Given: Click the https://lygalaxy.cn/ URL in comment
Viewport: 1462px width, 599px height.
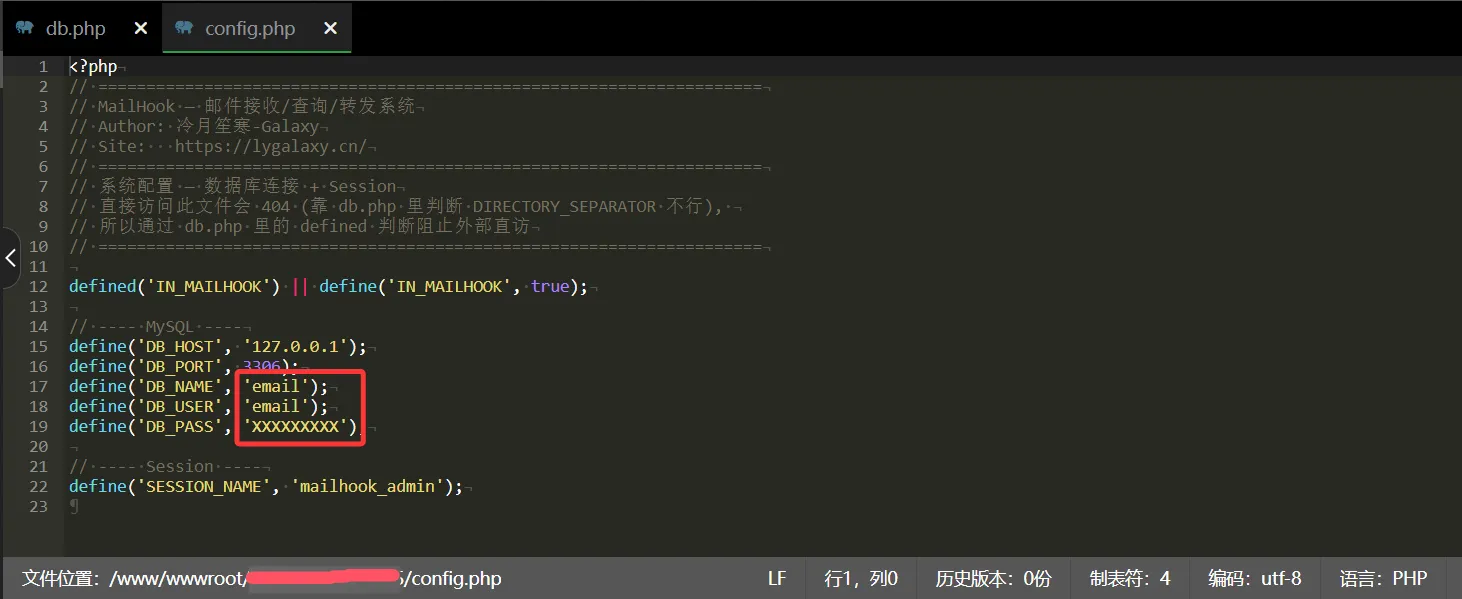Looking at the screenshot, I should coord(271,146).
